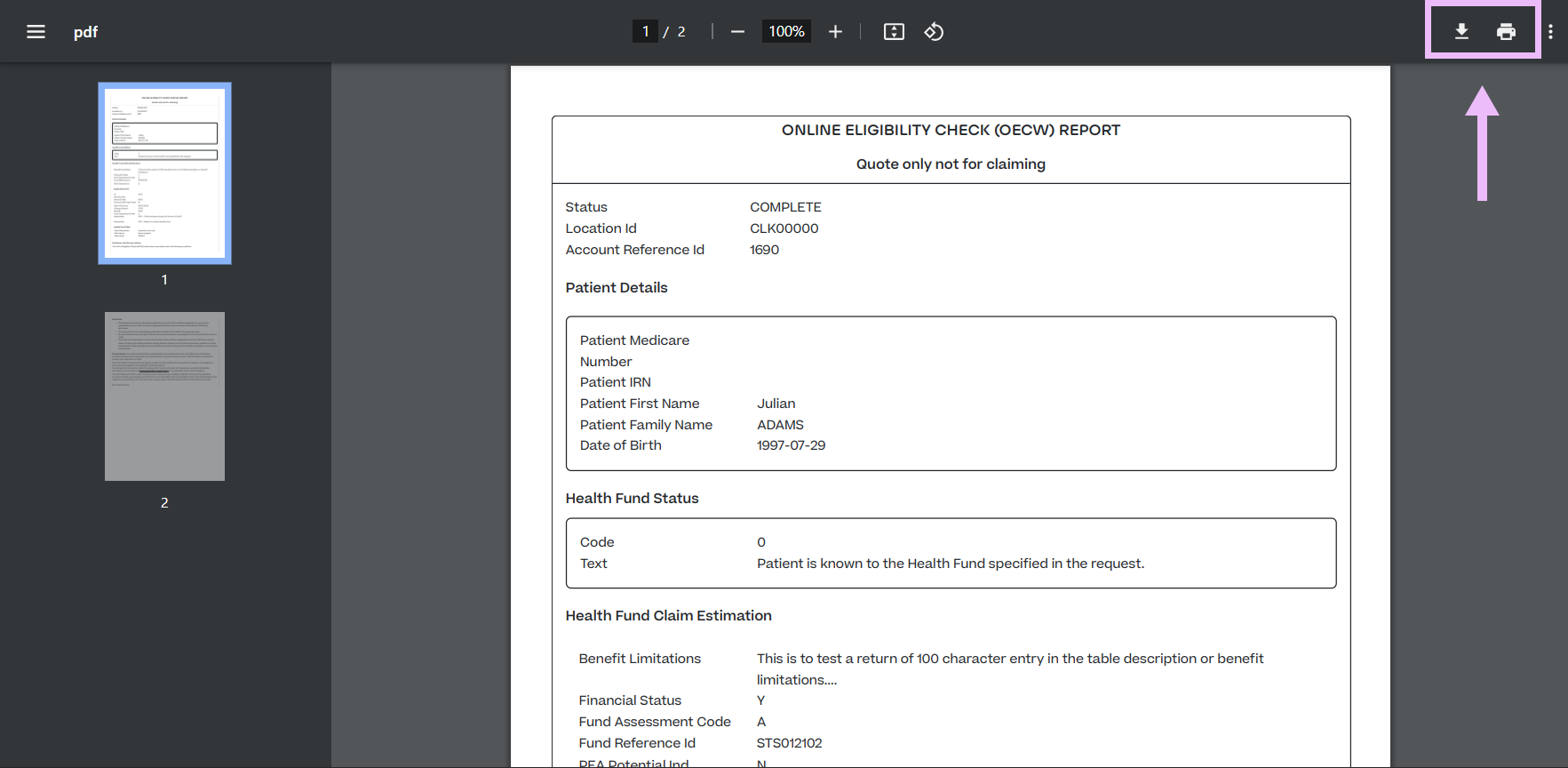Viewport: 1568px width, 768px height.
Task: Select the page 2 thumbnail
Action: tap(164, 396)
